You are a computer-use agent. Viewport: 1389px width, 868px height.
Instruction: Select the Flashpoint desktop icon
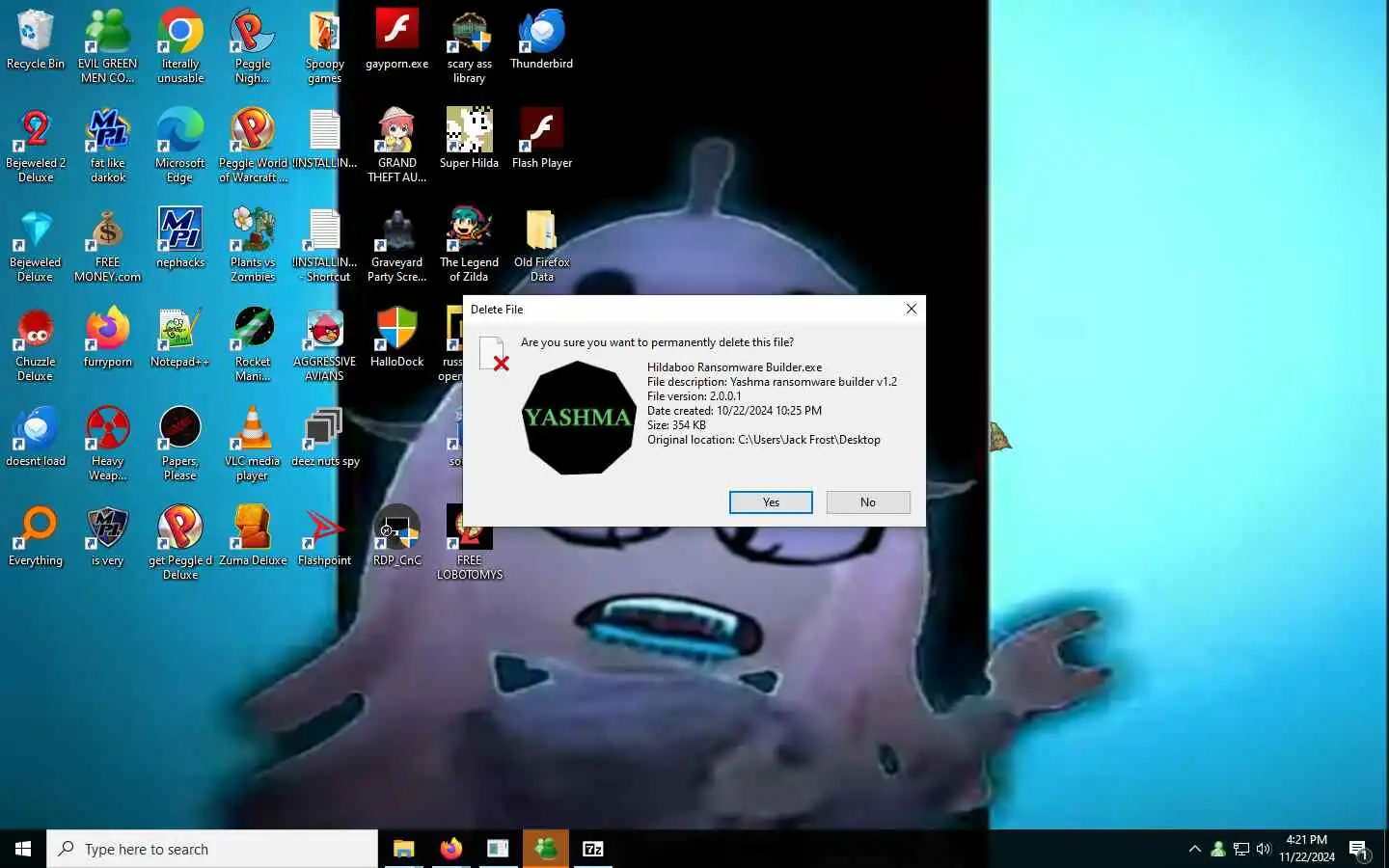[325, 537]
